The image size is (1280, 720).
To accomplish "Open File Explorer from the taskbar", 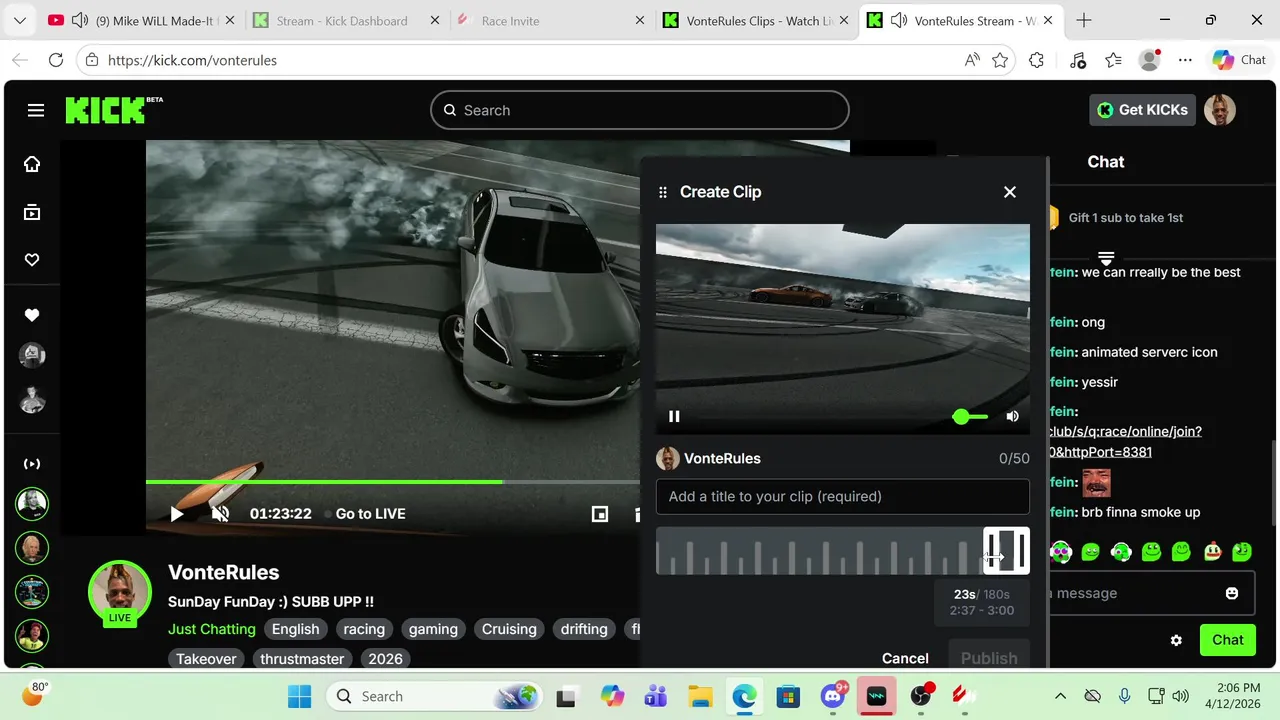I will [700, 696].
